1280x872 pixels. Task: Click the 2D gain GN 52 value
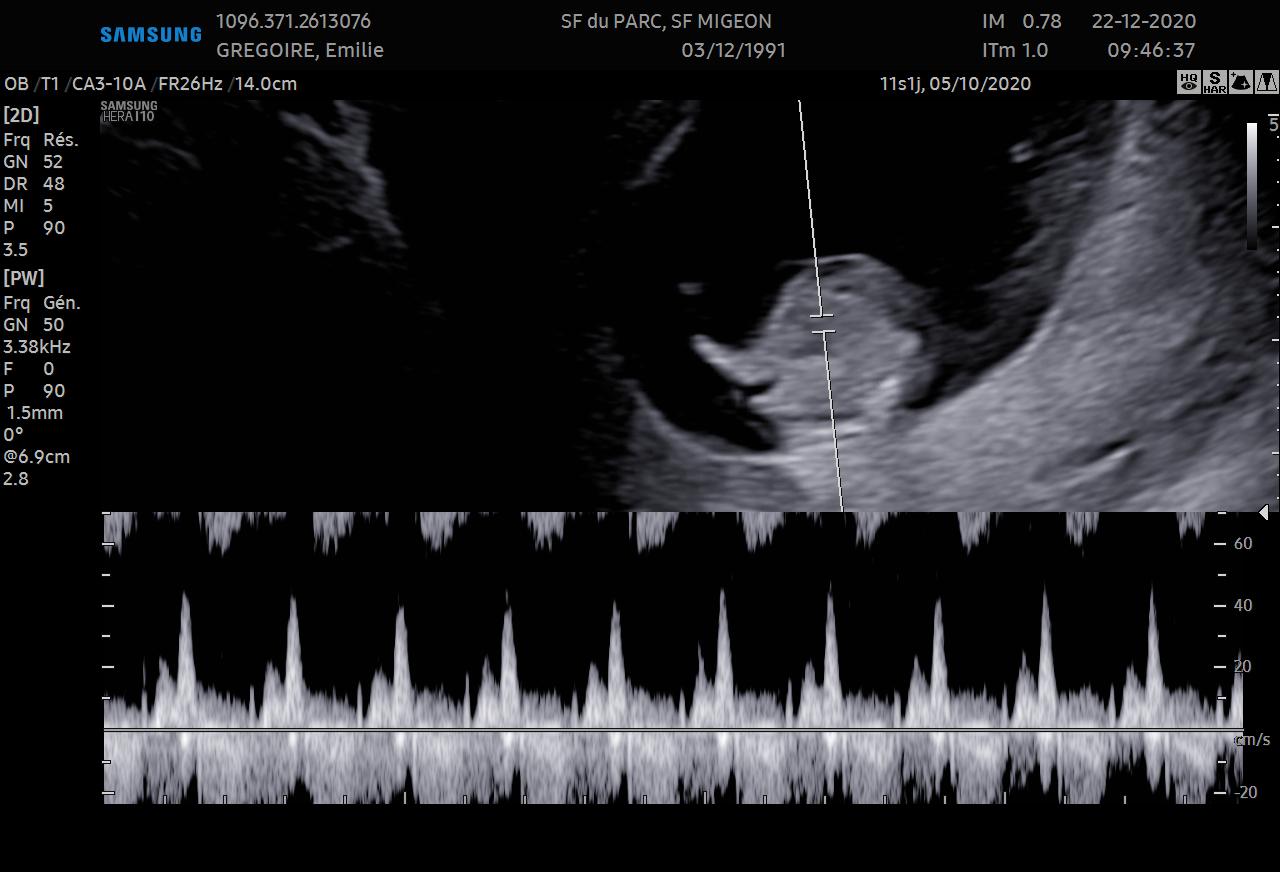pyautogui.click(x=53, y=162)
